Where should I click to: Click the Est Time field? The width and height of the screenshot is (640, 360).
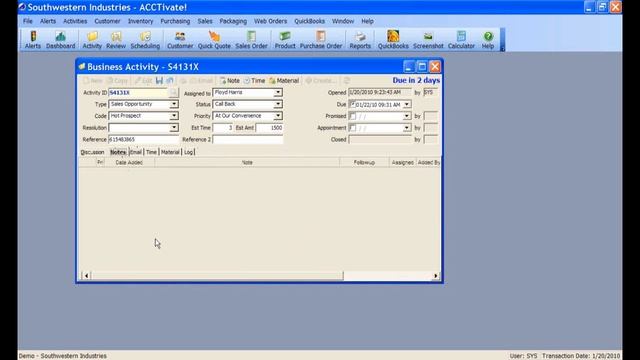point(223,128)
